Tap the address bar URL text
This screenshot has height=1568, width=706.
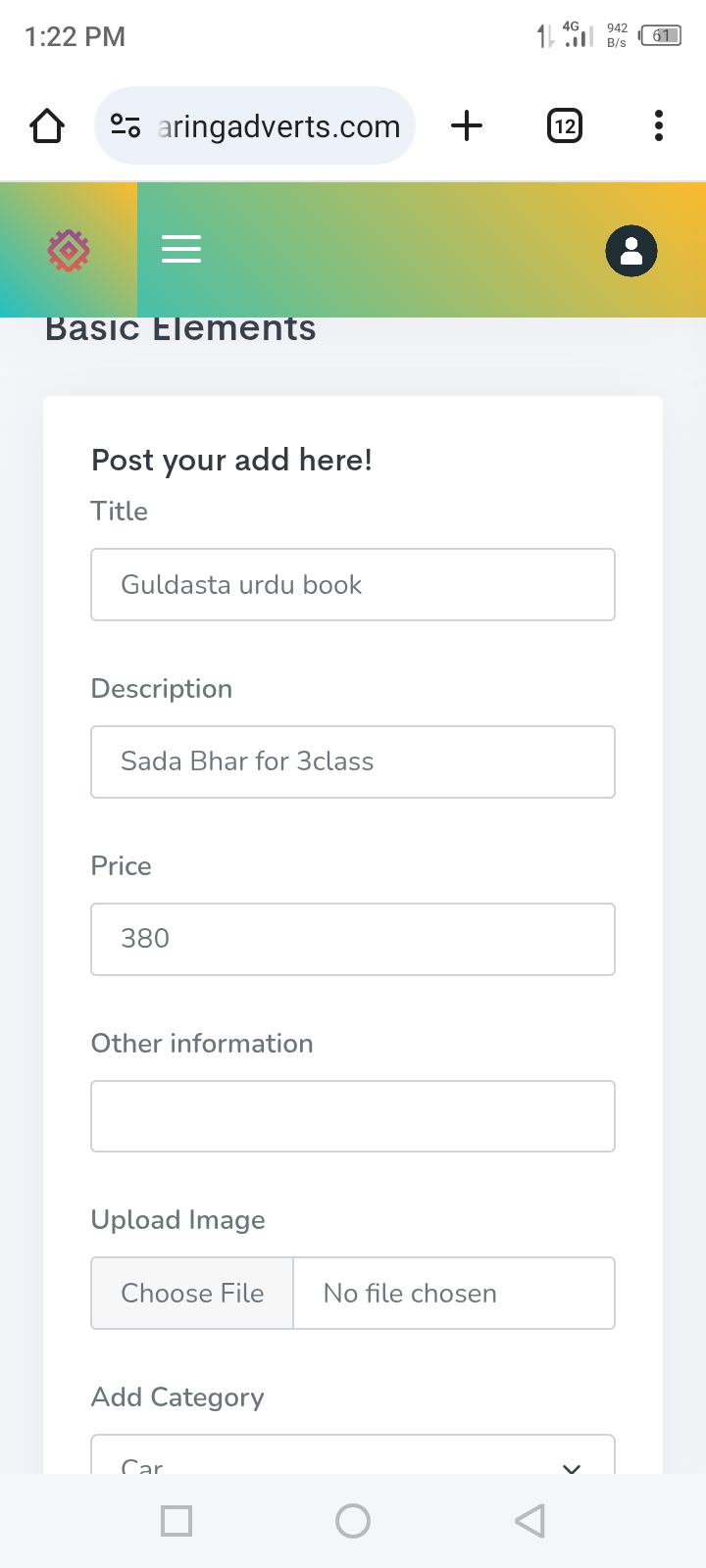click(x=279, y=126)
